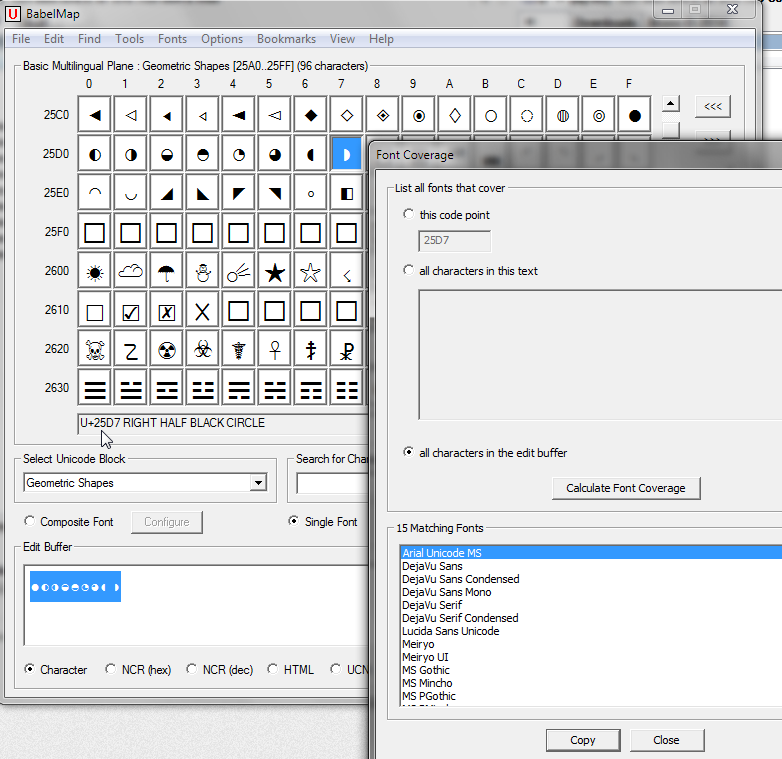
Task: Select the solid black circle in column F
Action: [x=634, y=115]
